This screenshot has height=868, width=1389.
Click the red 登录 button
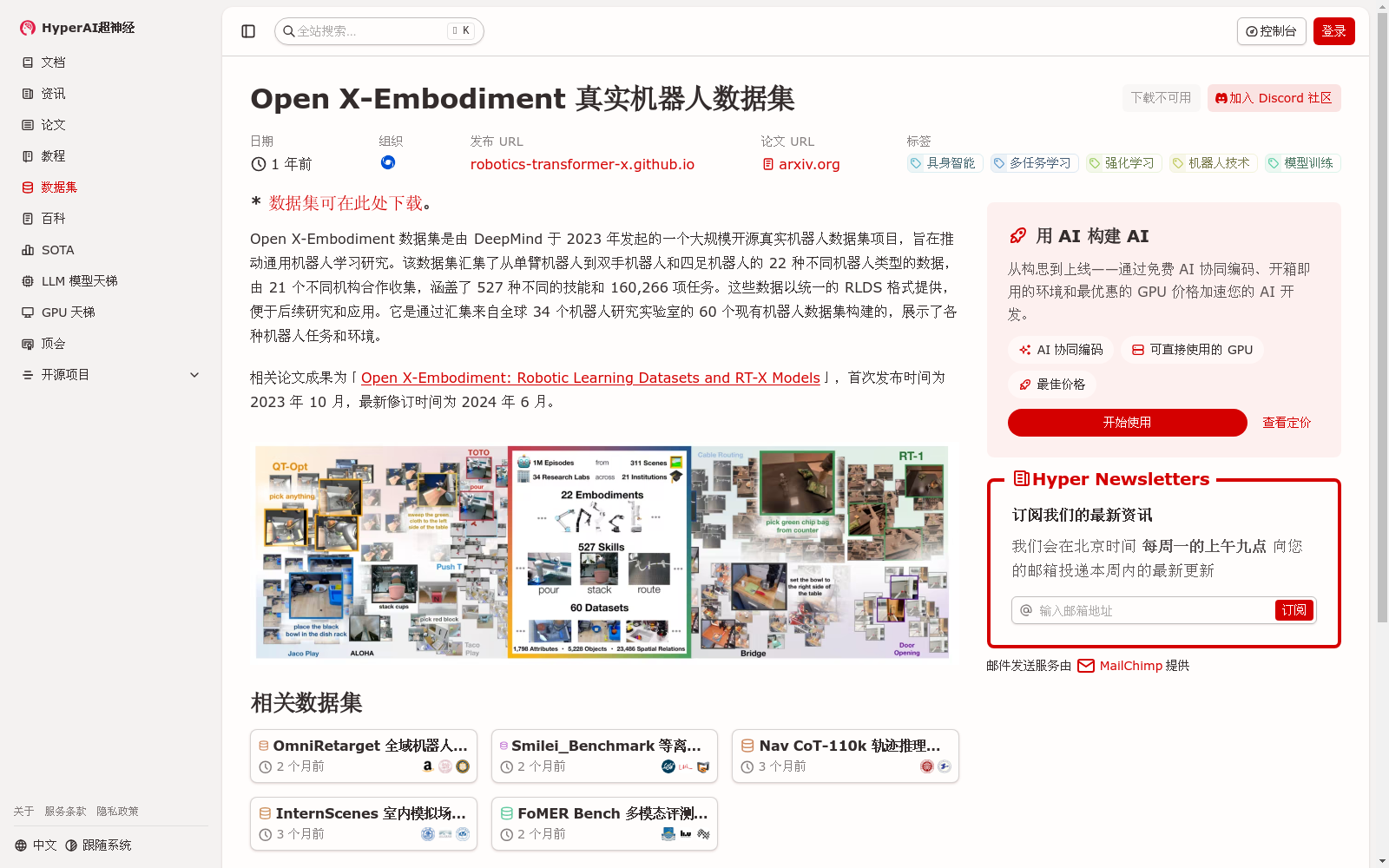point(1334,31)
